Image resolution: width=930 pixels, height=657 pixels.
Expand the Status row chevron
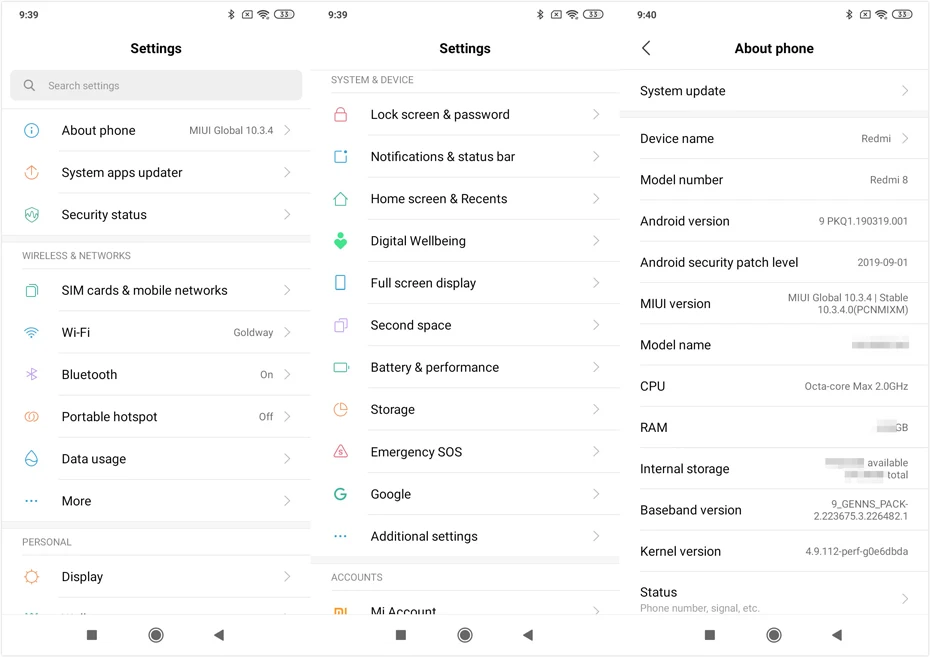tap(905, 599)
